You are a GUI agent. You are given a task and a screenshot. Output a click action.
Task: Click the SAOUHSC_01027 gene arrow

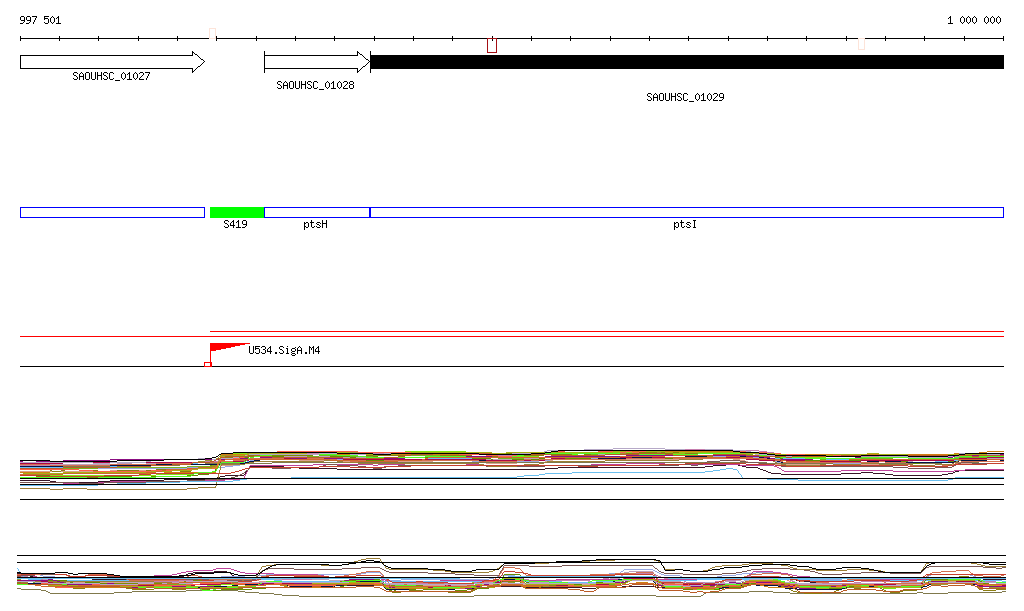(x=112, y=62)
